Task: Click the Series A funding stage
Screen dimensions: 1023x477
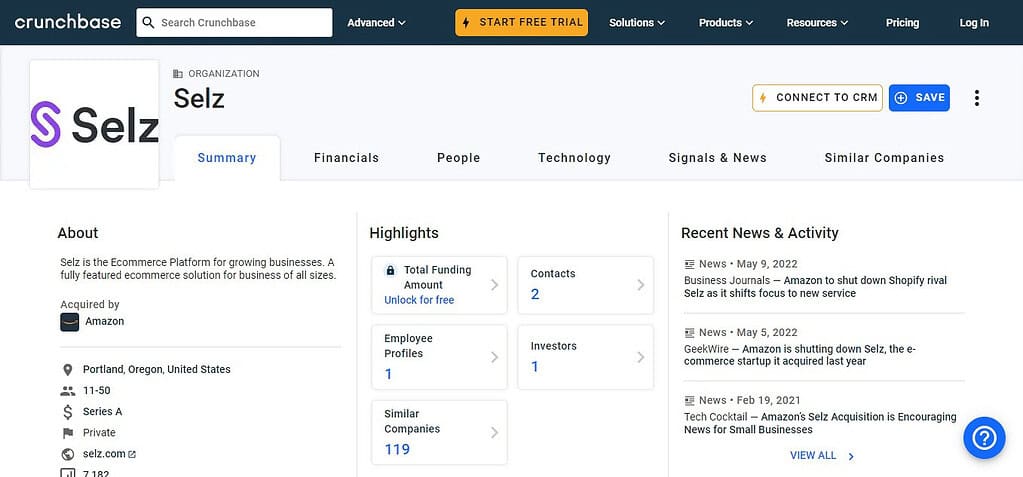Action: pos(102,412)
